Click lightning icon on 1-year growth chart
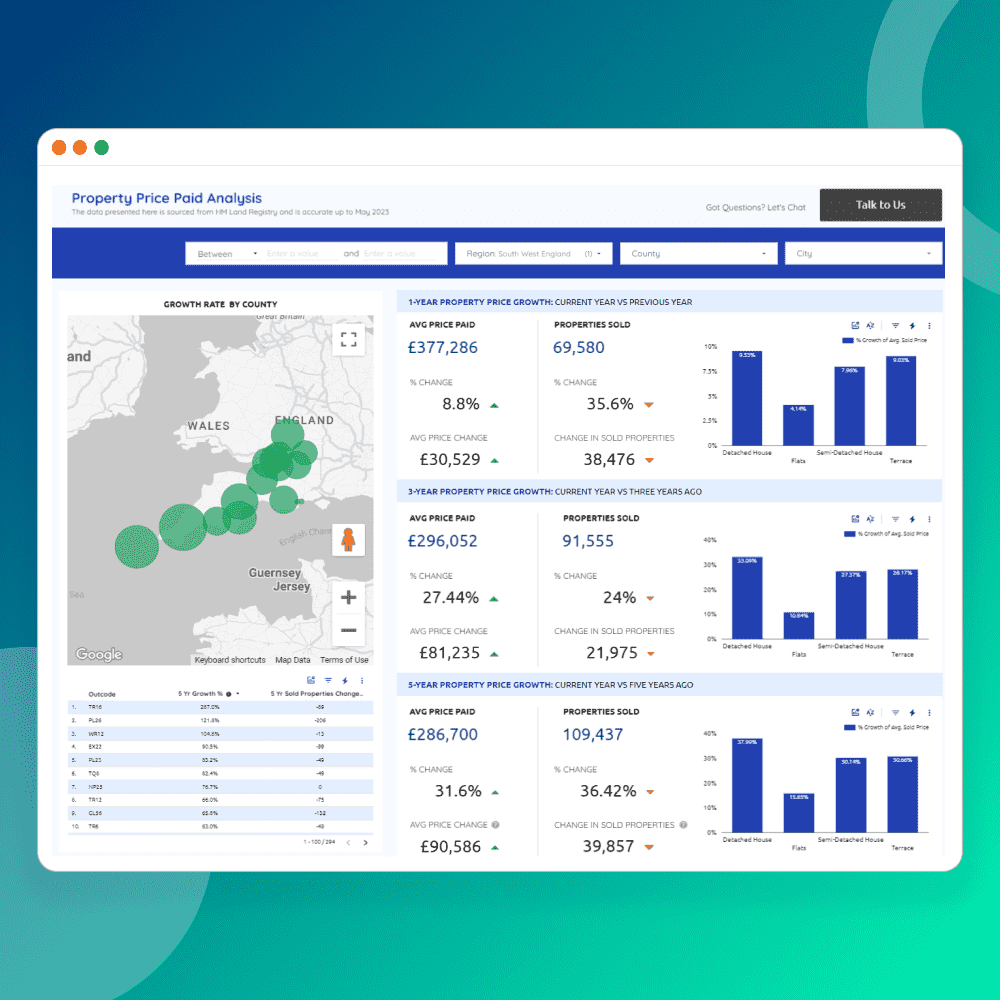The width and height of the screenshot is (1000, 1000). tap(912, 325)
